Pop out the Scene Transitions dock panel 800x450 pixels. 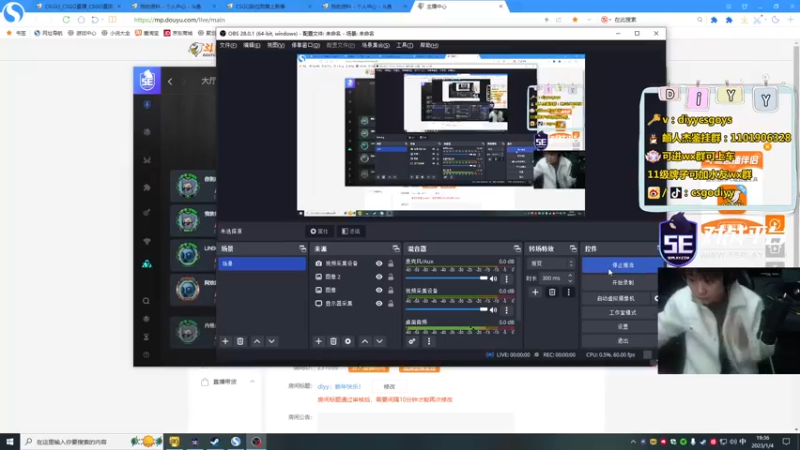tap(573, 248)
